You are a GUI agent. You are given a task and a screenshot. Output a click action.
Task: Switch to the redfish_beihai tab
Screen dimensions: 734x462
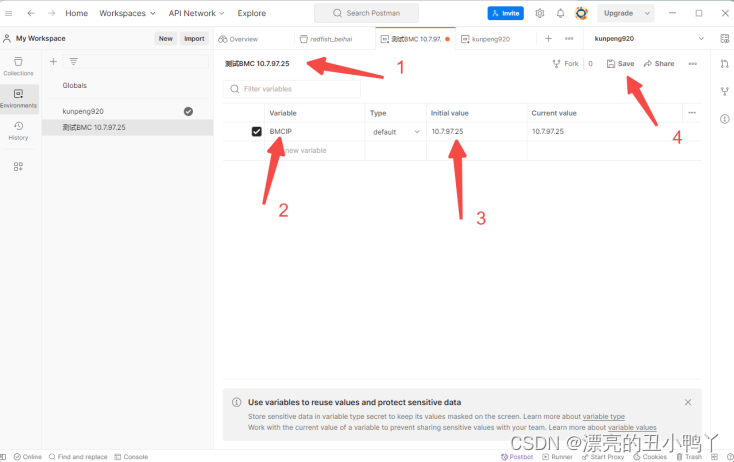(x=327, y=39)
